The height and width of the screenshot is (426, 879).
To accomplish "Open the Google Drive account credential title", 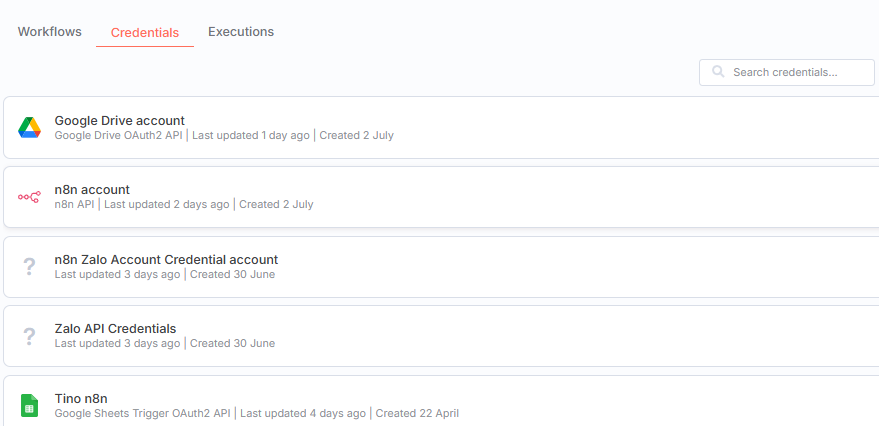I will tap(119, 120).
